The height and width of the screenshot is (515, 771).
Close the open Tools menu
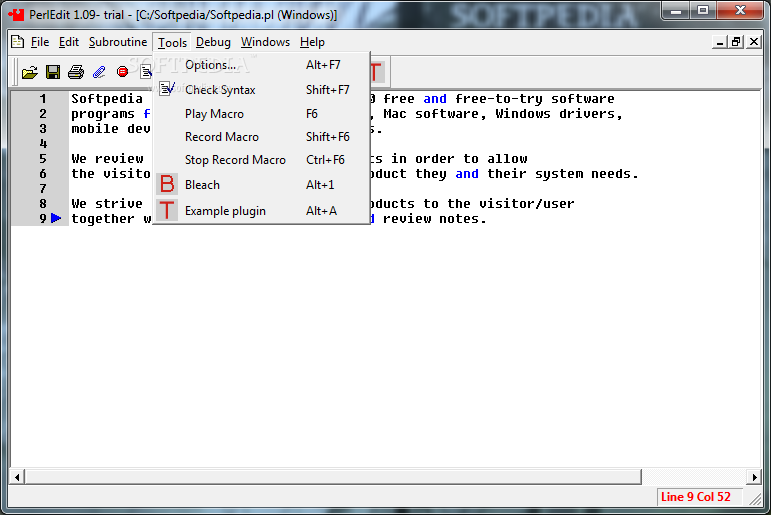click(172, 43)
